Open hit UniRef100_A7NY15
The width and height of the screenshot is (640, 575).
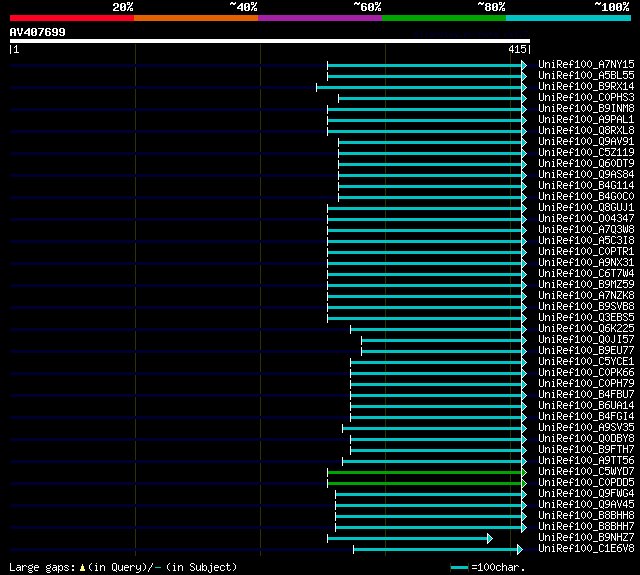pos(586,64)
